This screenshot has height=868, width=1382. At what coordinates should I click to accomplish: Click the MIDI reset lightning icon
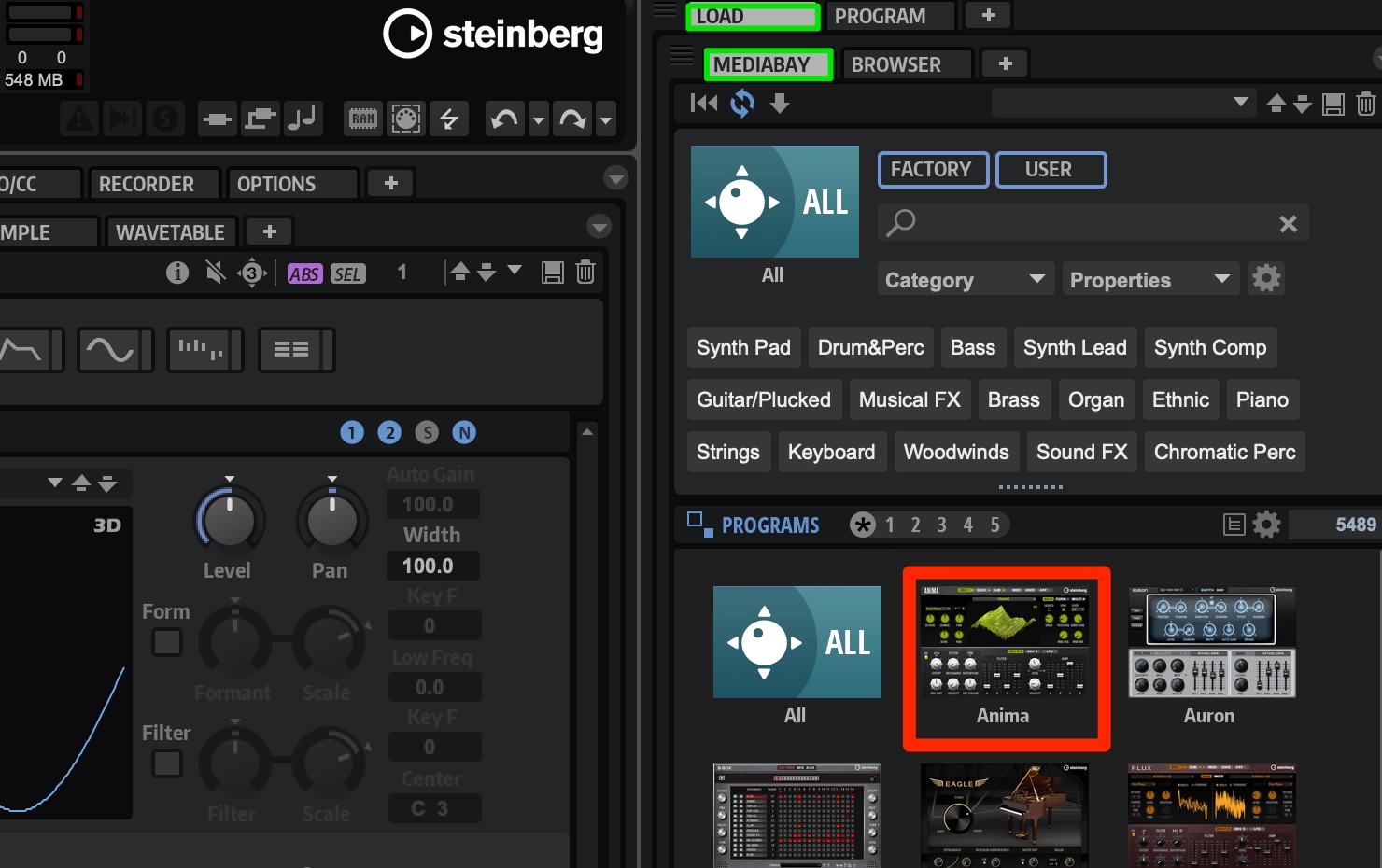coord(449,119)
